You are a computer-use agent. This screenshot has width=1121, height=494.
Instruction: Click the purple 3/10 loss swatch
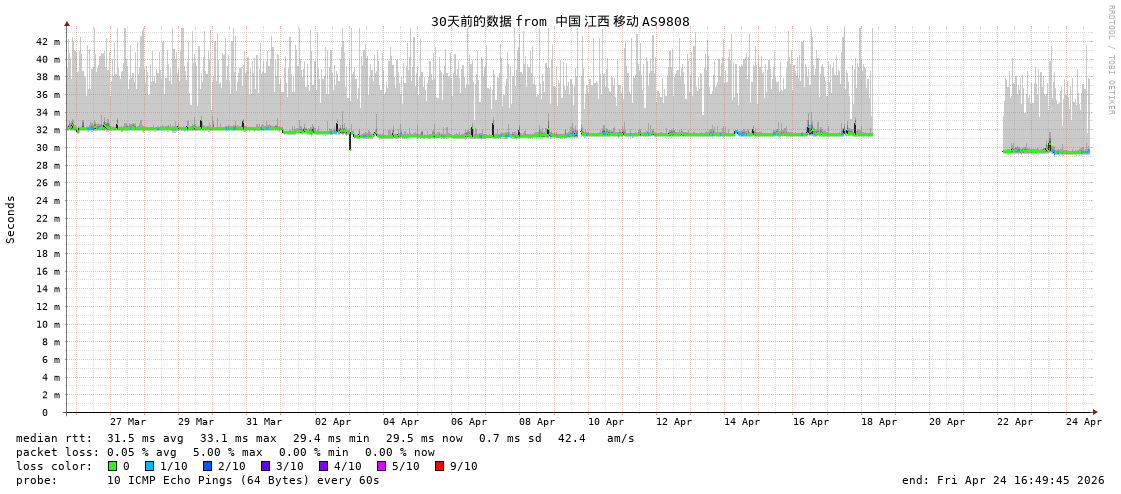point(265,466)
